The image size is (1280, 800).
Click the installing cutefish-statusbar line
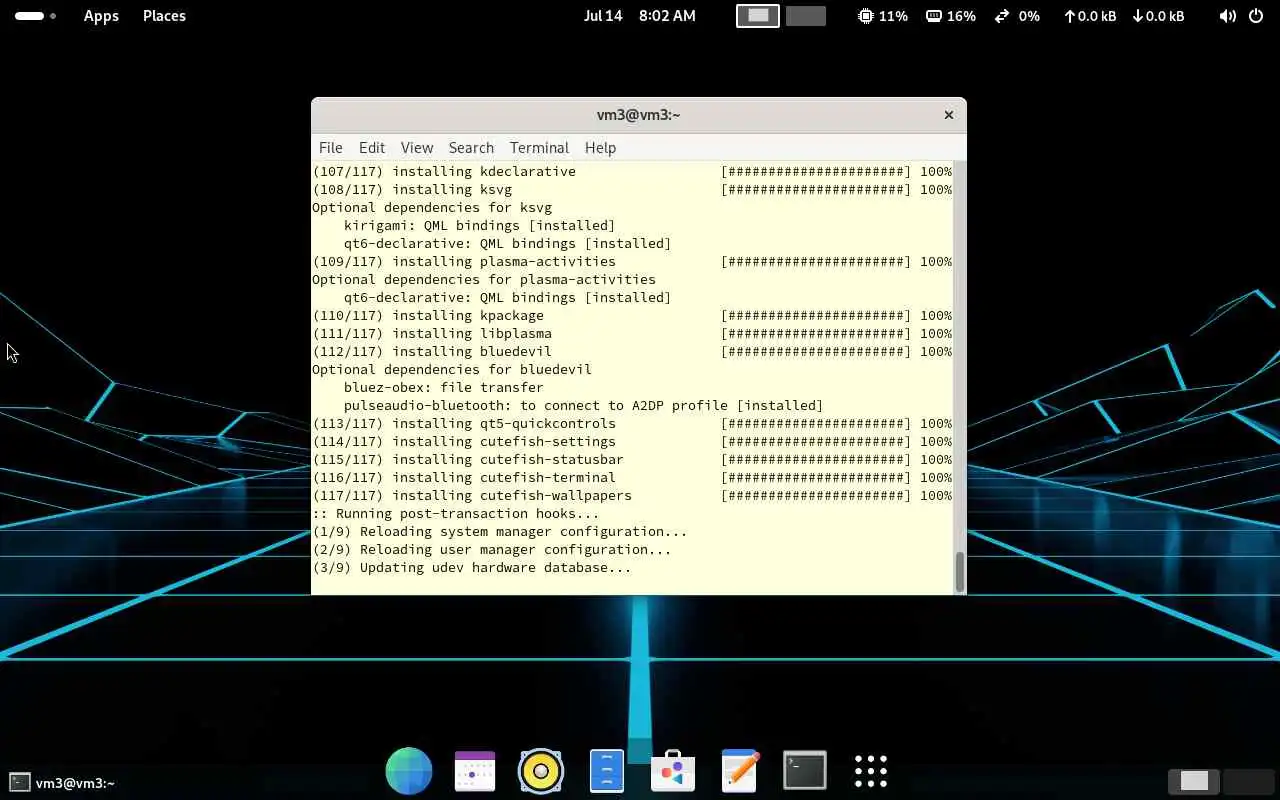[632, 459]
